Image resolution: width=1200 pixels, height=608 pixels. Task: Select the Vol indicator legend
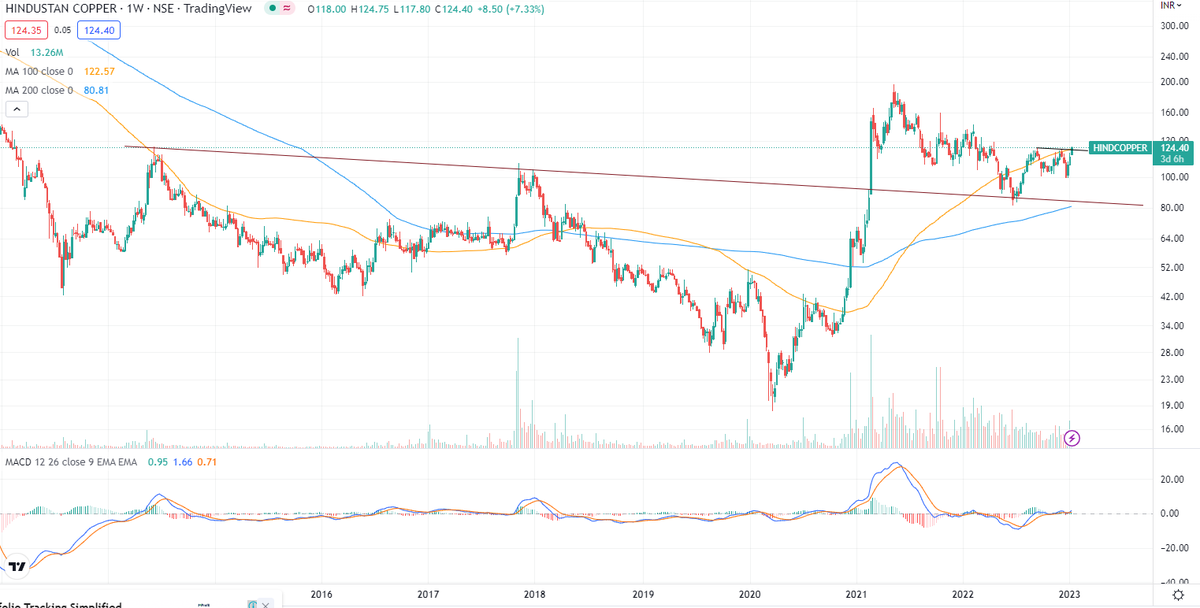(12, 54)
